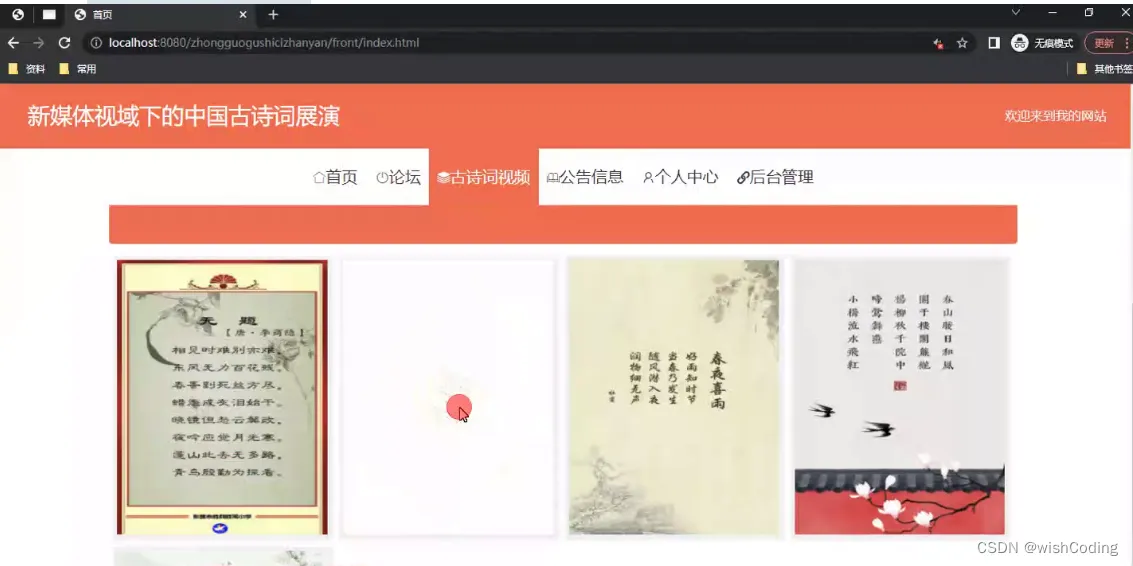This screenshot has height=566, width=1133.
Task: Open the side panel icon
Action: click(994, 43)
